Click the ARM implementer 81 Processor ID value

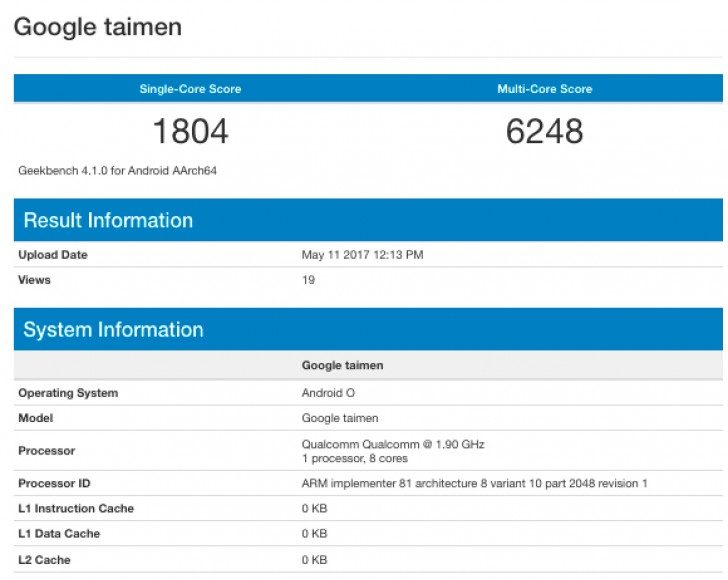[474, 484]
